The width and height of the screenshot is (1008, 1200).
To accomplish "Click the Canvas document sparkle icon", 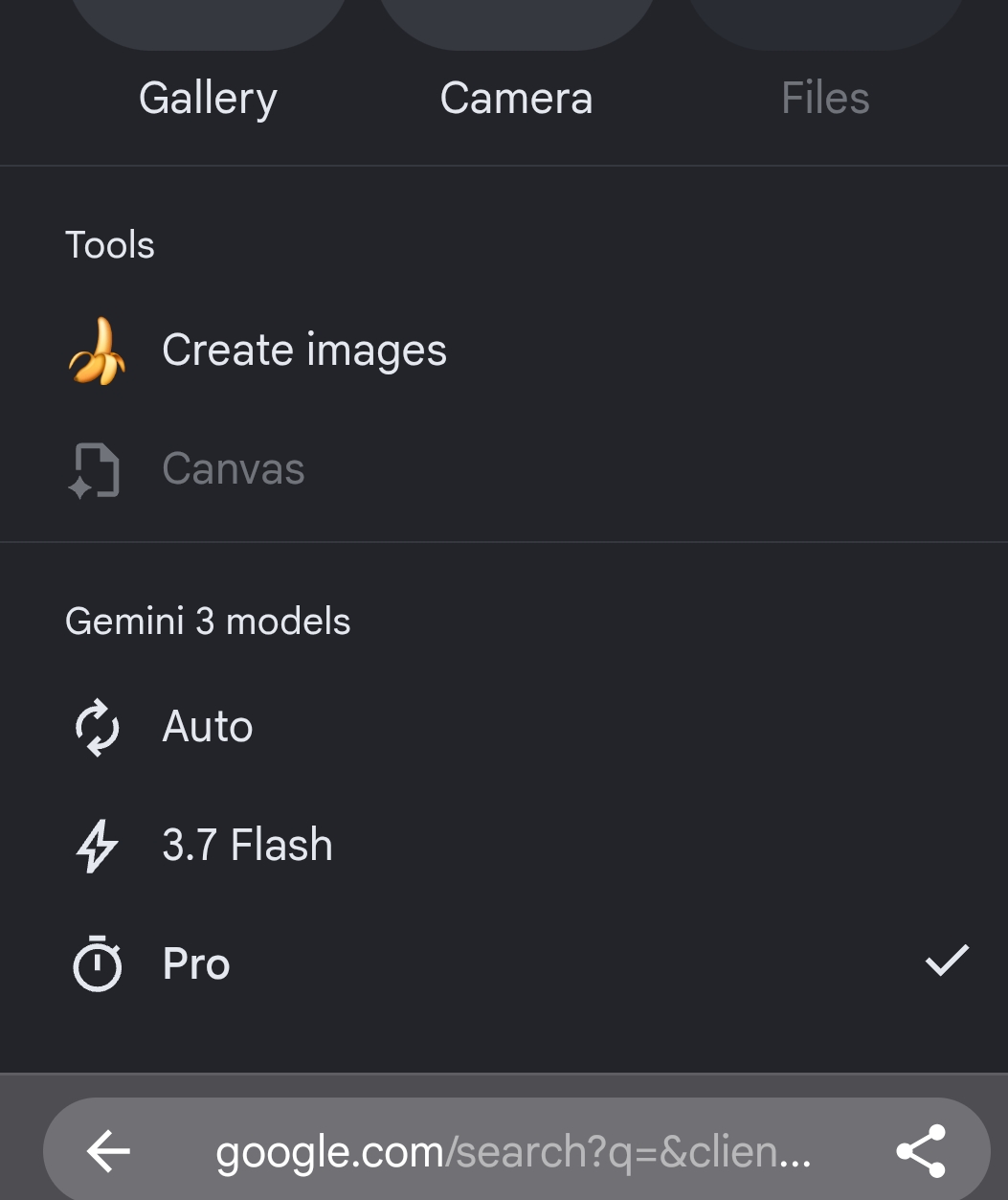I will (95, 470).
